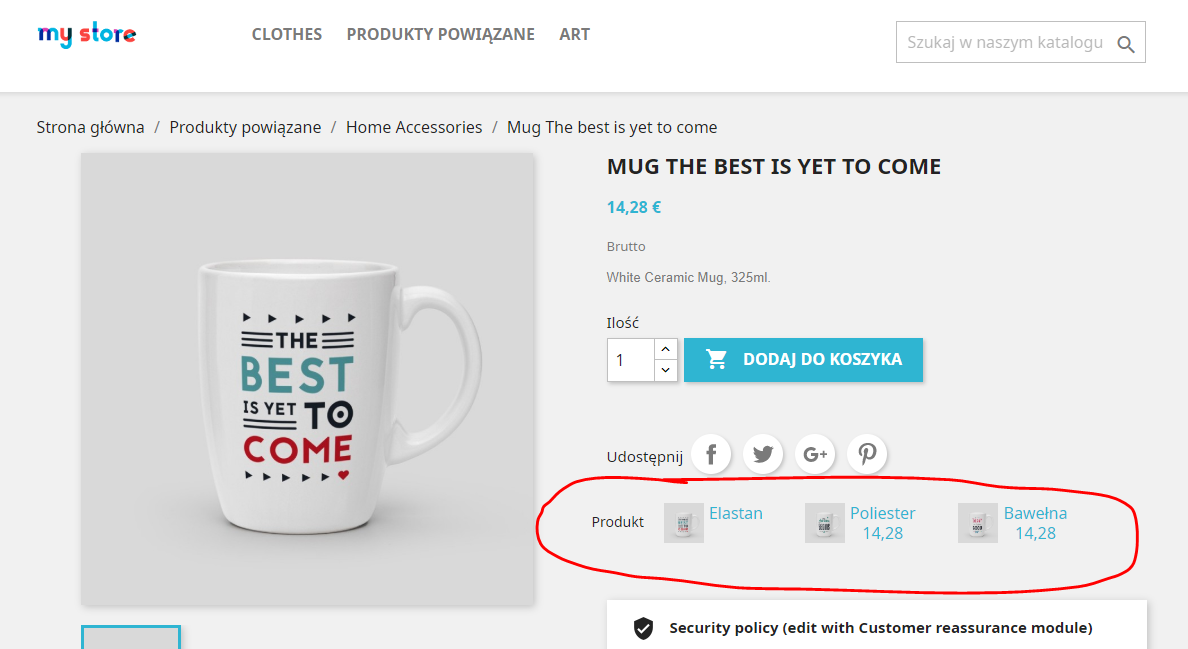Go to Strona główna breadcrumb

pos(91,127)
